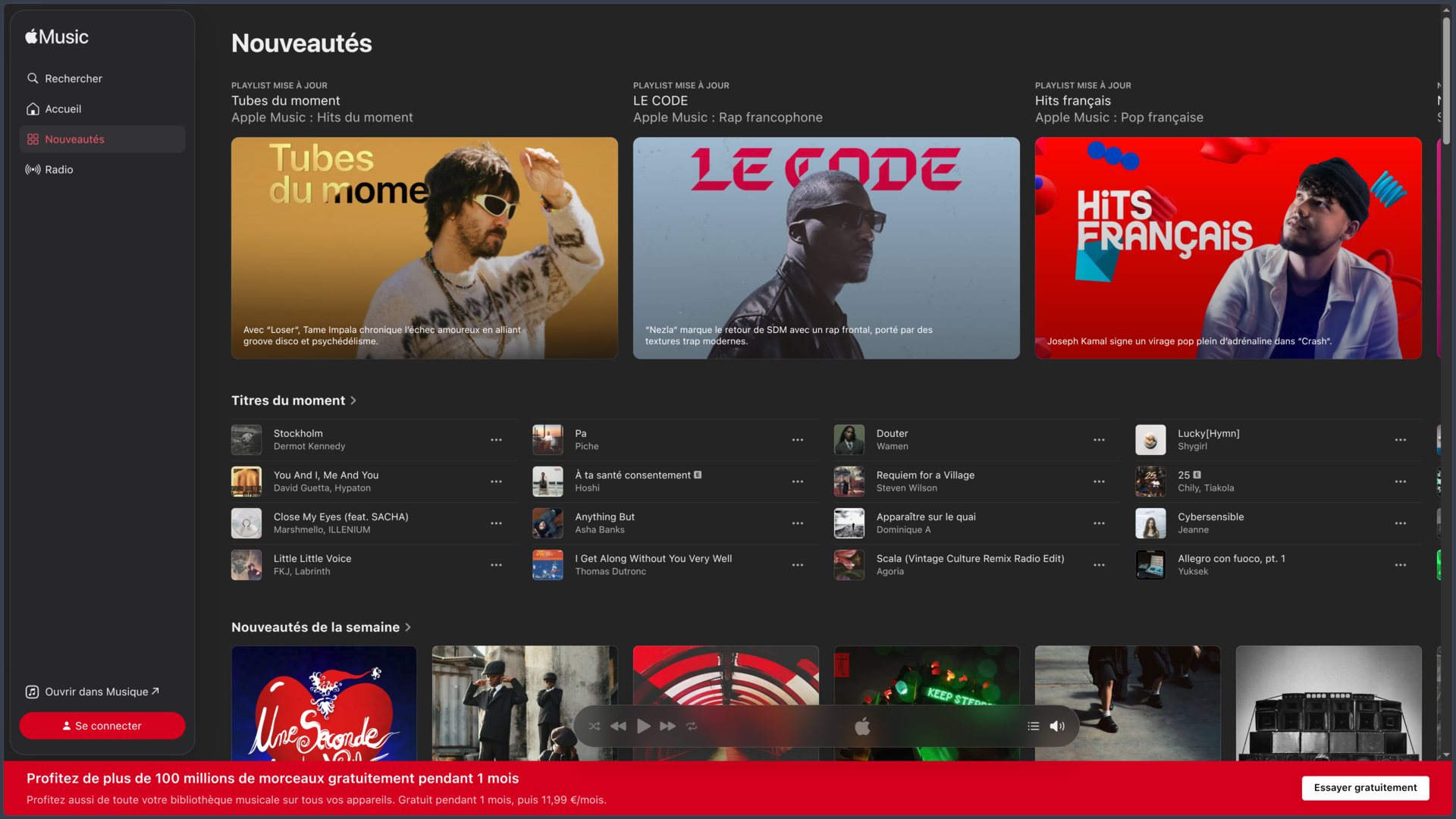Open the playback queue list icon

pos(1034,726)
